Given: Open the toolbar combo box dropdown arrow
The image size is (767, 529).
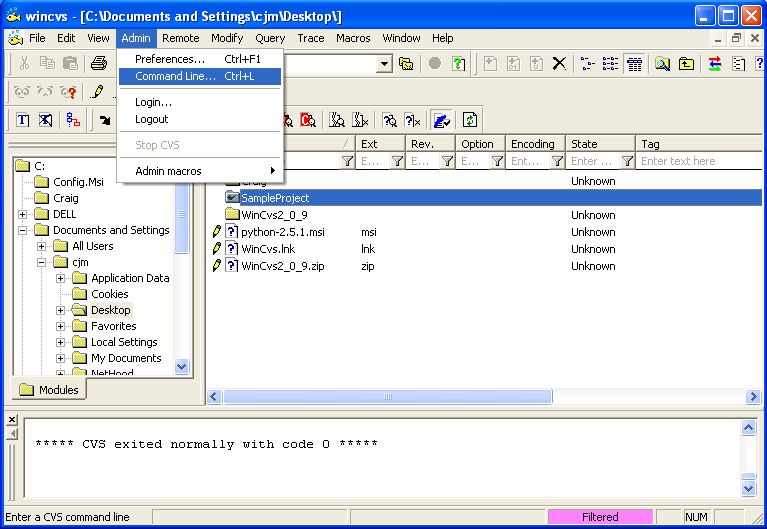Looking at the screenshot, I should coord(385,64).
